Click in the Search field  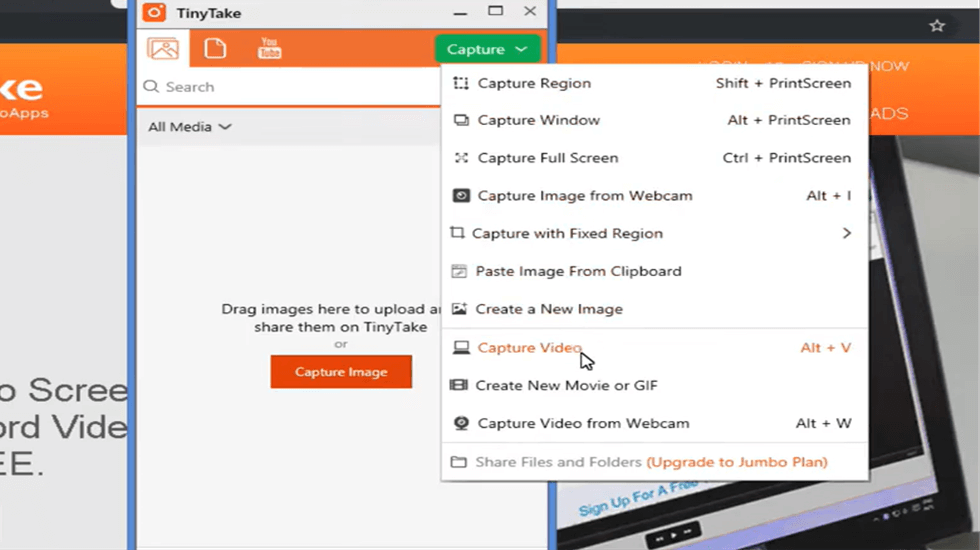point(291,86)
